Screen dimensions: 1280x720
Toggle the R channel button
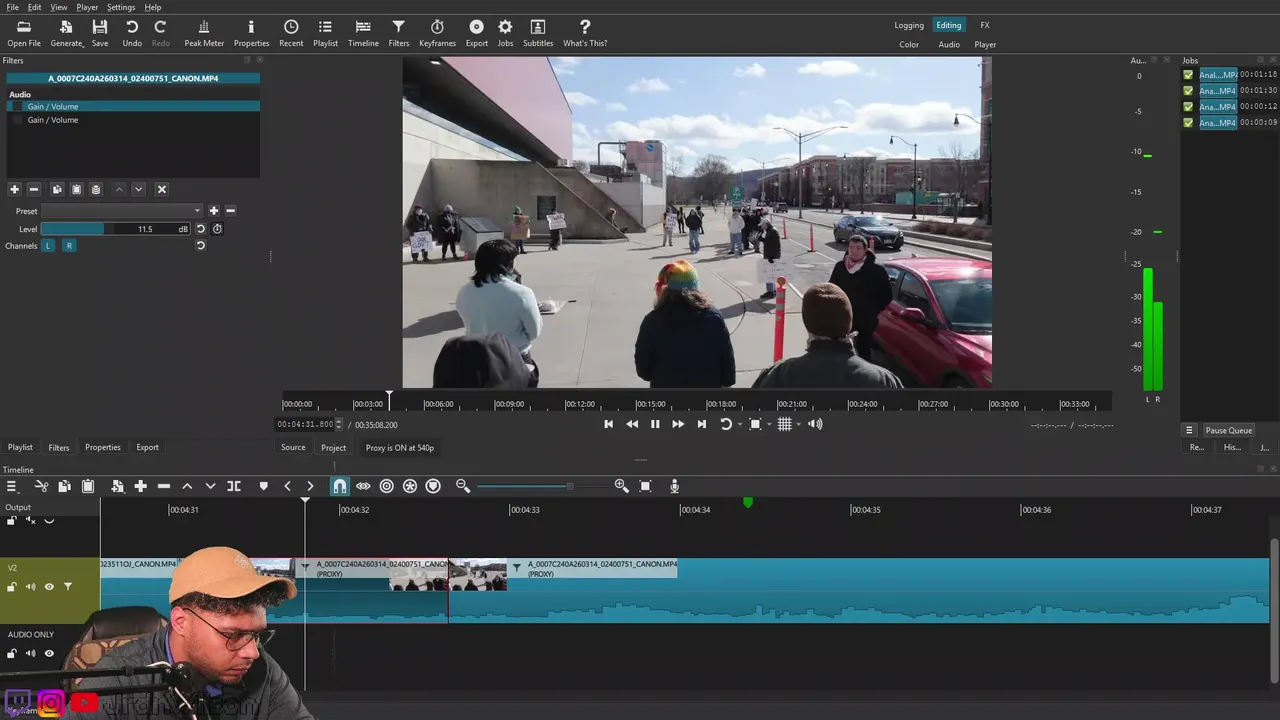coord(69,246)
